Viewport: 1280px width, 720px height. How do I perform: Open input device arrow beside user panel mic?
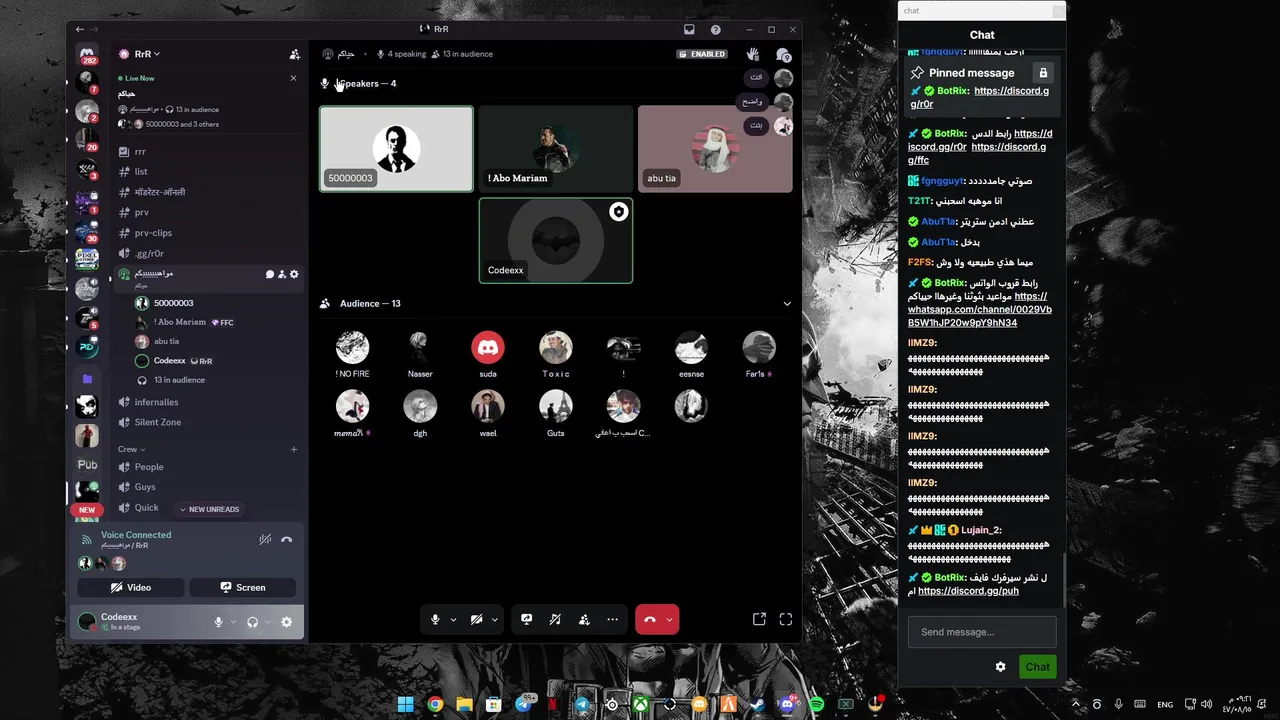pyautogui.click(x=233, y=622)
